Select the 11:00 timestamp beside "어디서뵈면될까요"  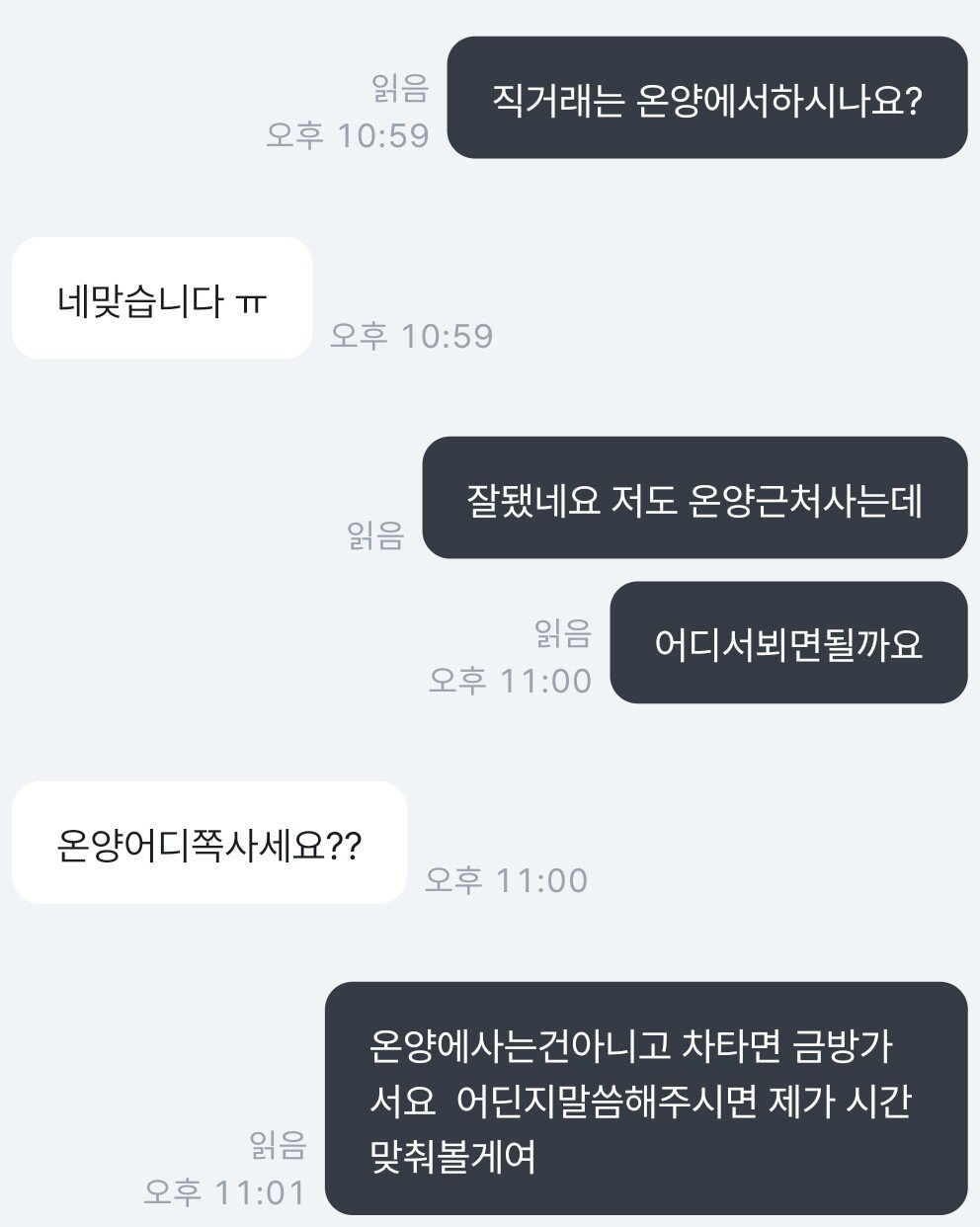pyautogui.click(x=510, y=681)
